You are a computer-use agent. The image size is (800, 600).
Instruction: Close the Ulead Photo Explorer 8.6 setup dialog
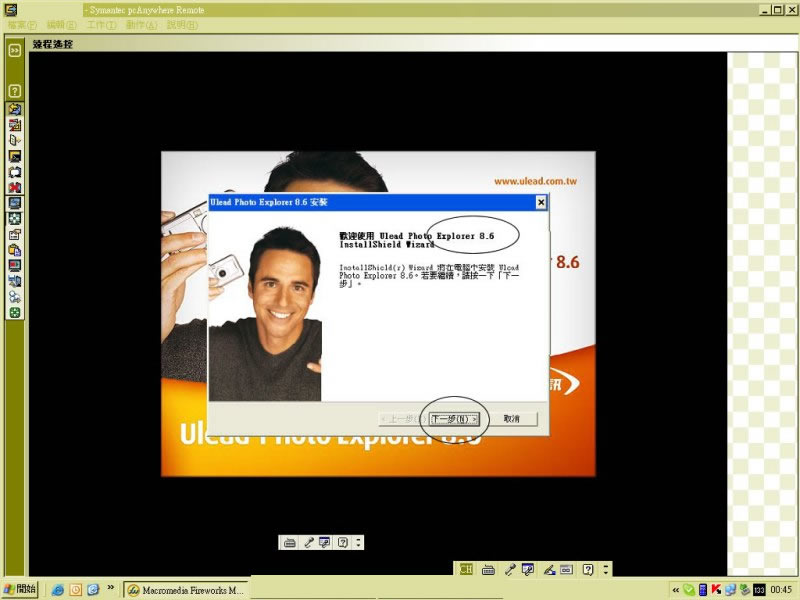541,203
